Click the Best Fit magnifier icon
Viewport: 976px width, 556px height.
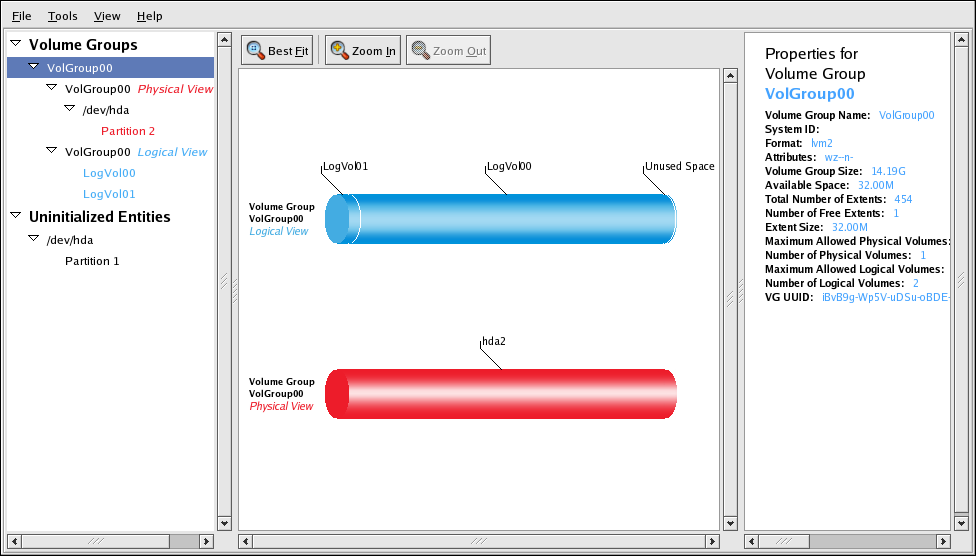coord(256,51)
